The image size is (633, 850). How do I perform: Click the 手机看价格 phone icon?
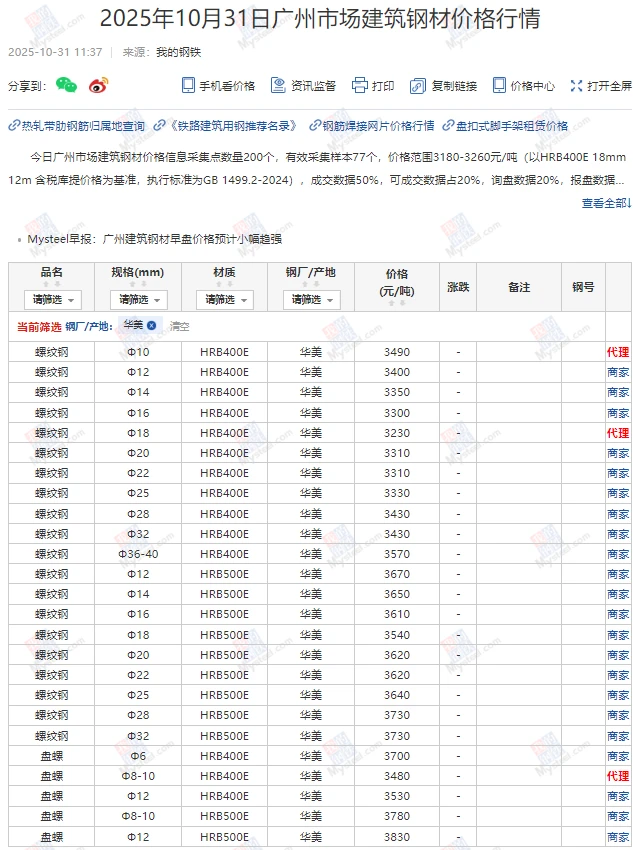pos(188,86)
